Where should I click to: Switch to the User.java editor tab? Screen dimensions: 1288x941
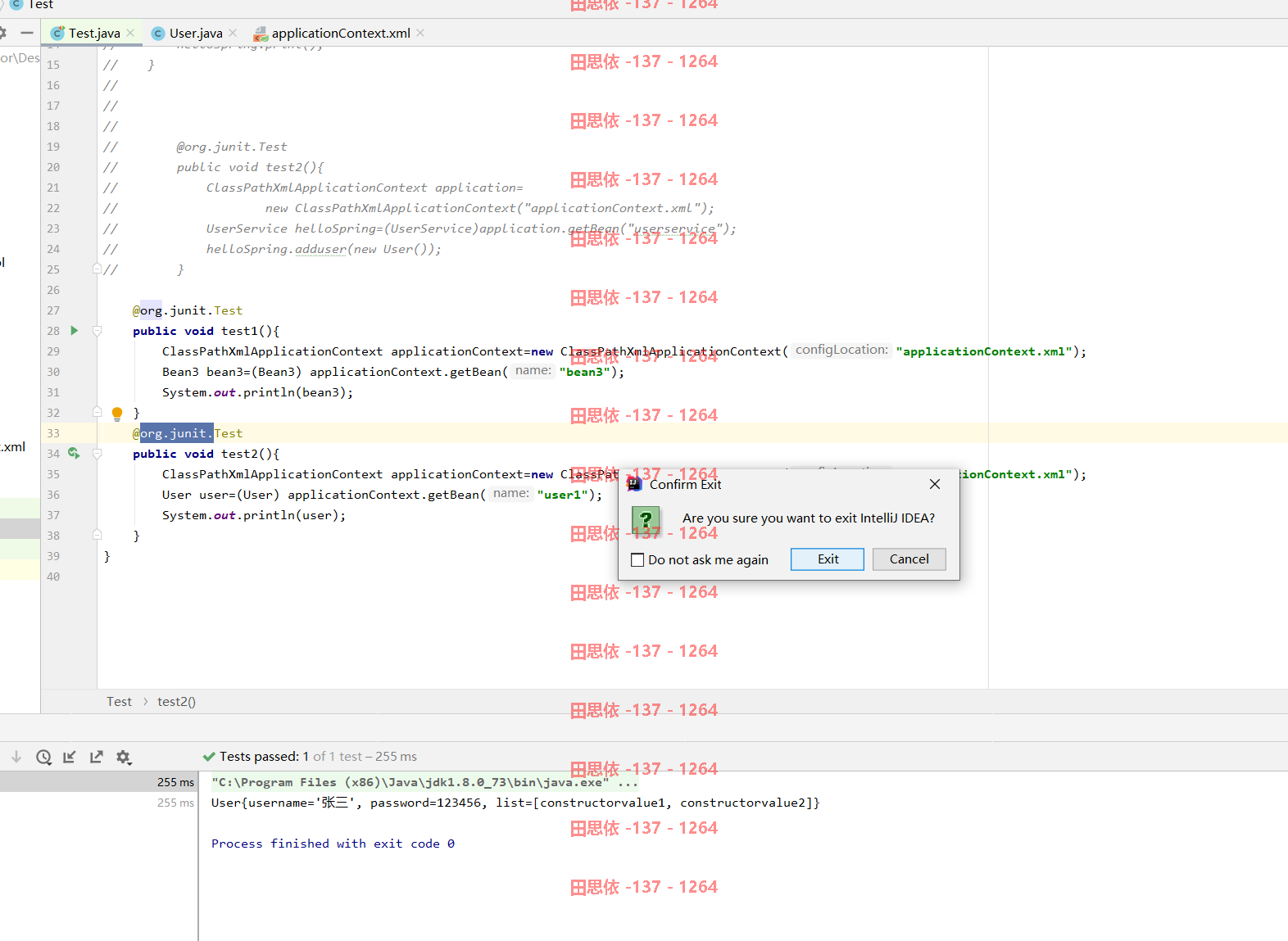click(x=196, y=33)
